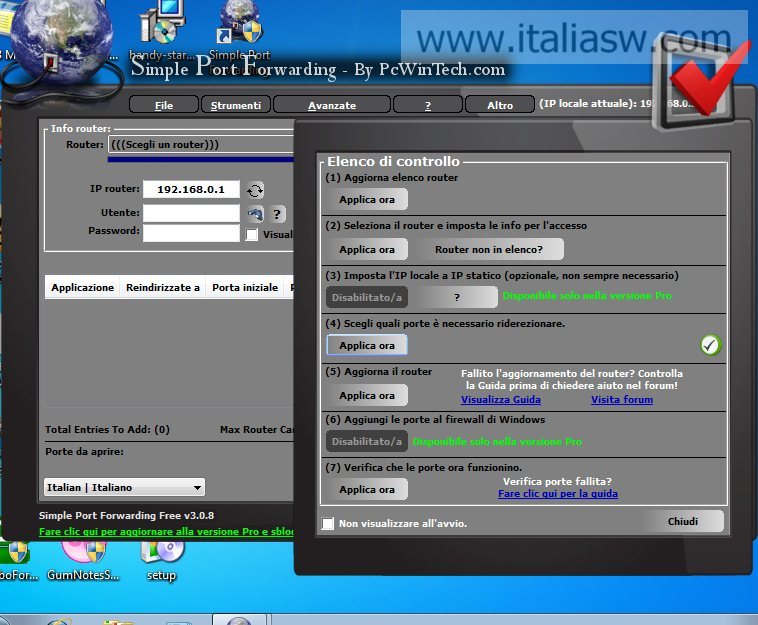Screen dimensions: 758x625
Task: Expand the Router selection combo box
Action: 201,145
